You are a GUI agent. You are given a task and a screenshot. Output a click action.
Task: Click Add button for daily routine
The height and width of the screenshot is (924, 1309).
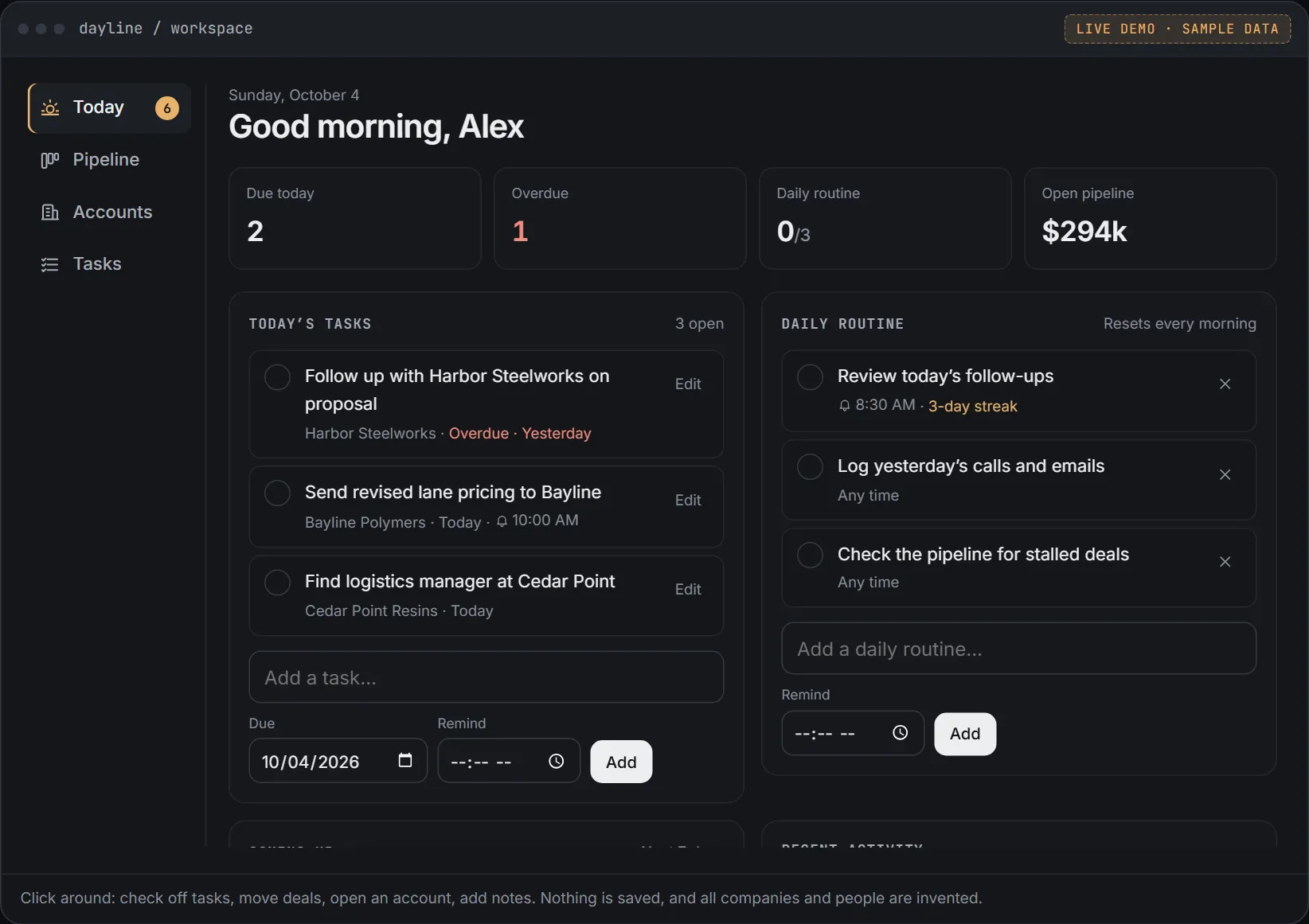coord(965,734)
